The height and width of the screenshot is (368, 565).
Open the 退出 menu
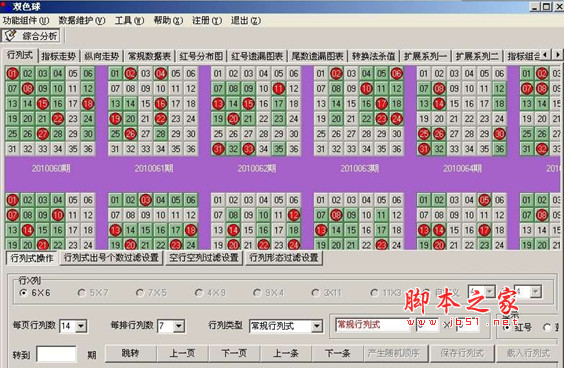[245, 21]
